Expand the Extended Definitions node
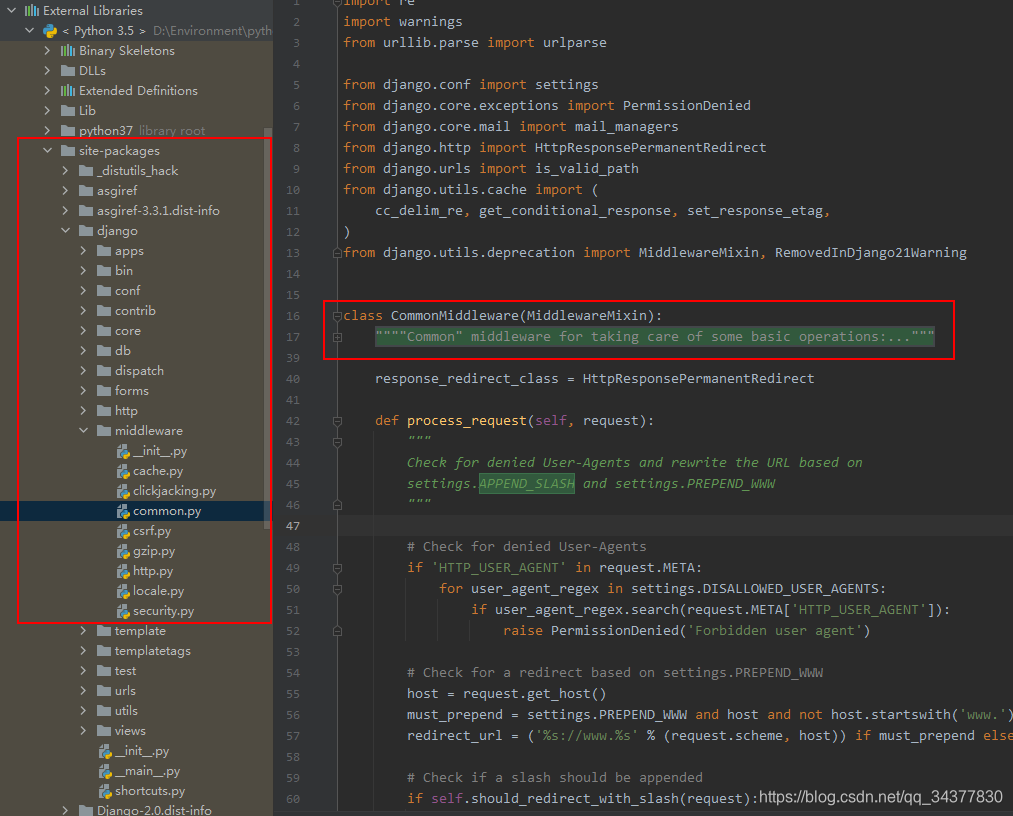This screenshot has width=1013, height=816. tap(47, 90)
